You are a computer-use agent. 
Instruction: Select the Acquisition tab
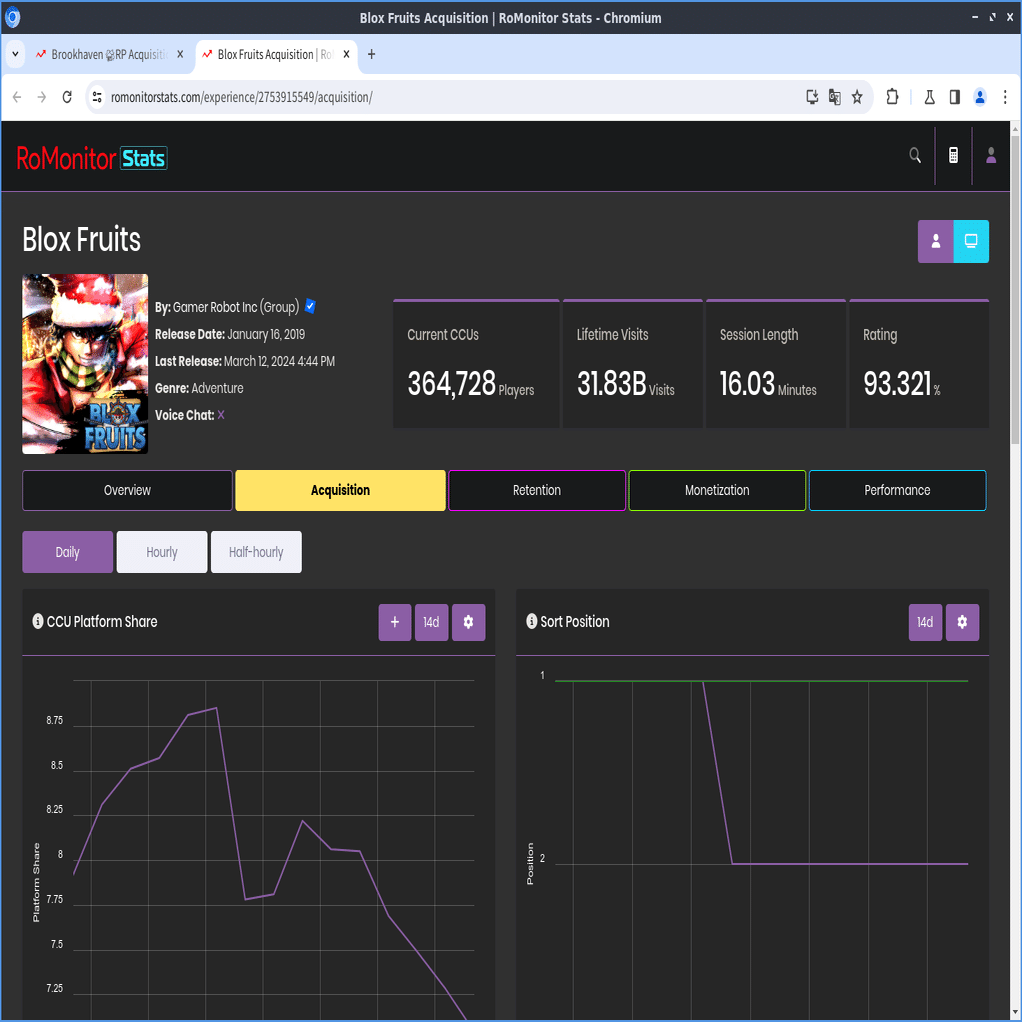coord(340,490)
